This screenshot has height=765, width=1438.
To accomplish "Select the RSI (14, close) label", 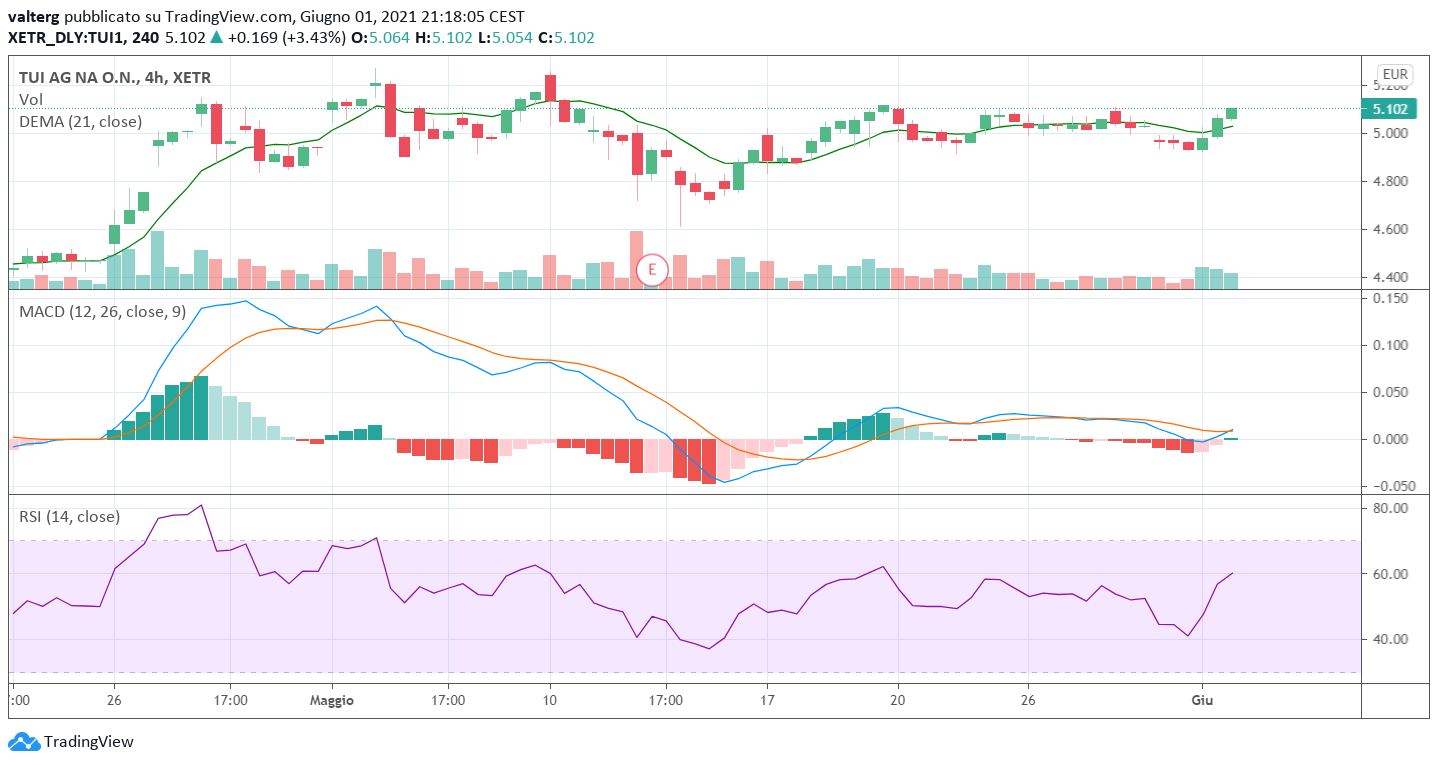I will (x=69, y=516).
